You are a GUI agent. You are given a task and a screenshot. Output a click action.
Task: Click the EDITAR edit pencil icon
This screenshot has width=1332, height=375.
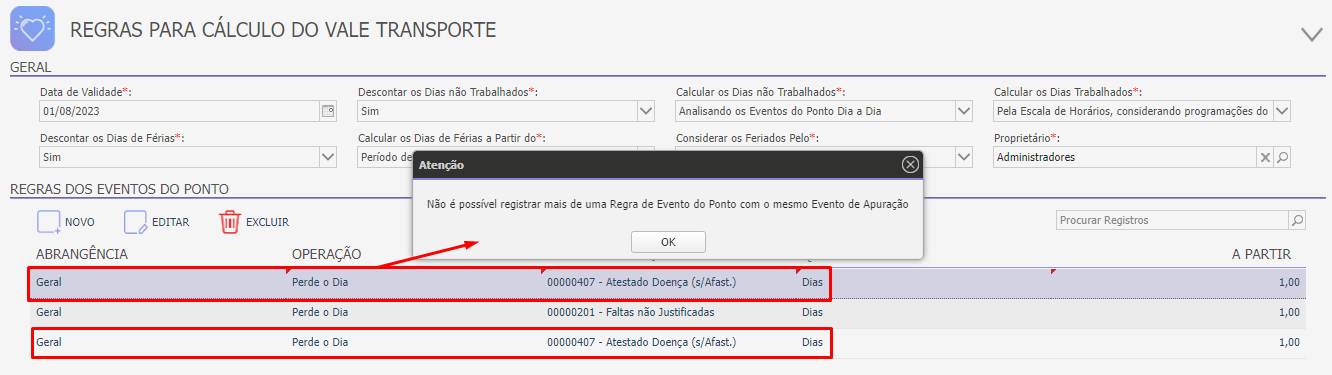click(135, 222)
